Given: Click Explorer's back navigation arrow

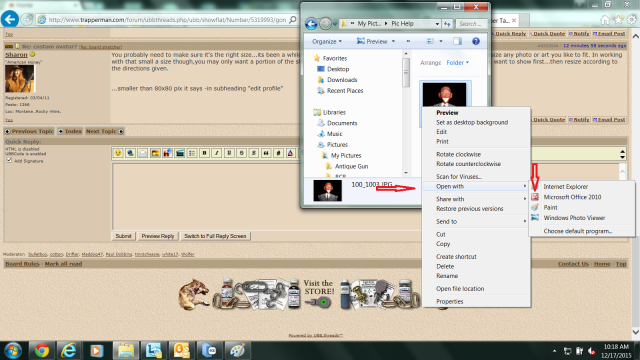Looking at the screenshot, I should [311, 24].
